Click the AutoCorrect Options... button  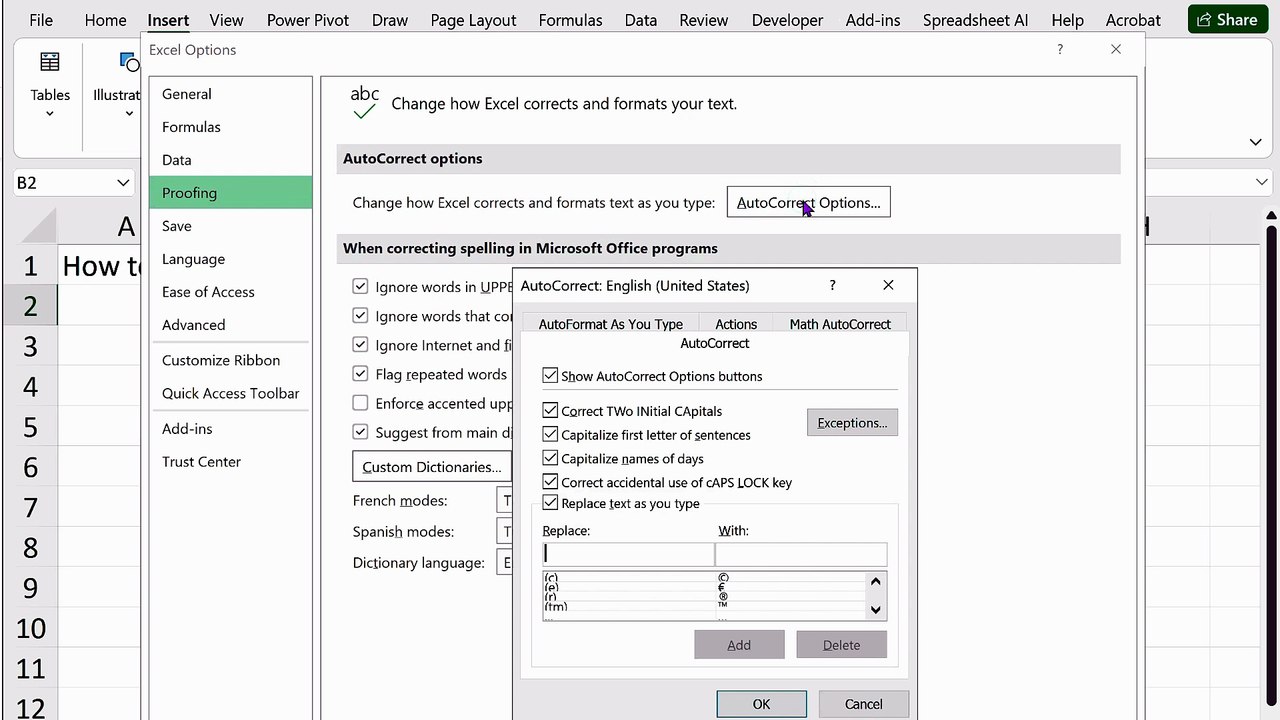coord(808,202)
